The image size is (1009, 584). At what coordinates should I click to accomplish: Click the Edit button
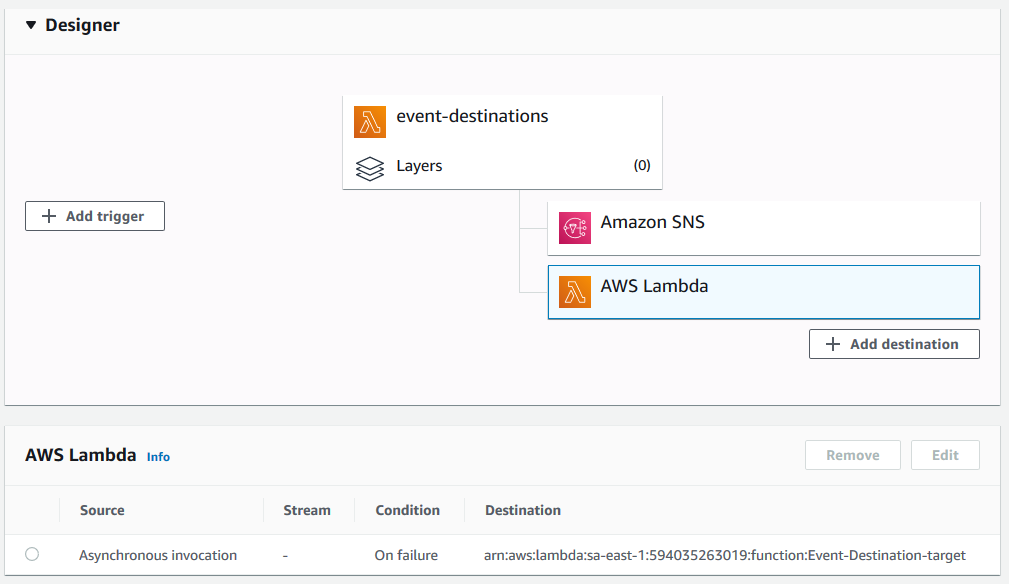pyautogui.click(x=944, y=454)
